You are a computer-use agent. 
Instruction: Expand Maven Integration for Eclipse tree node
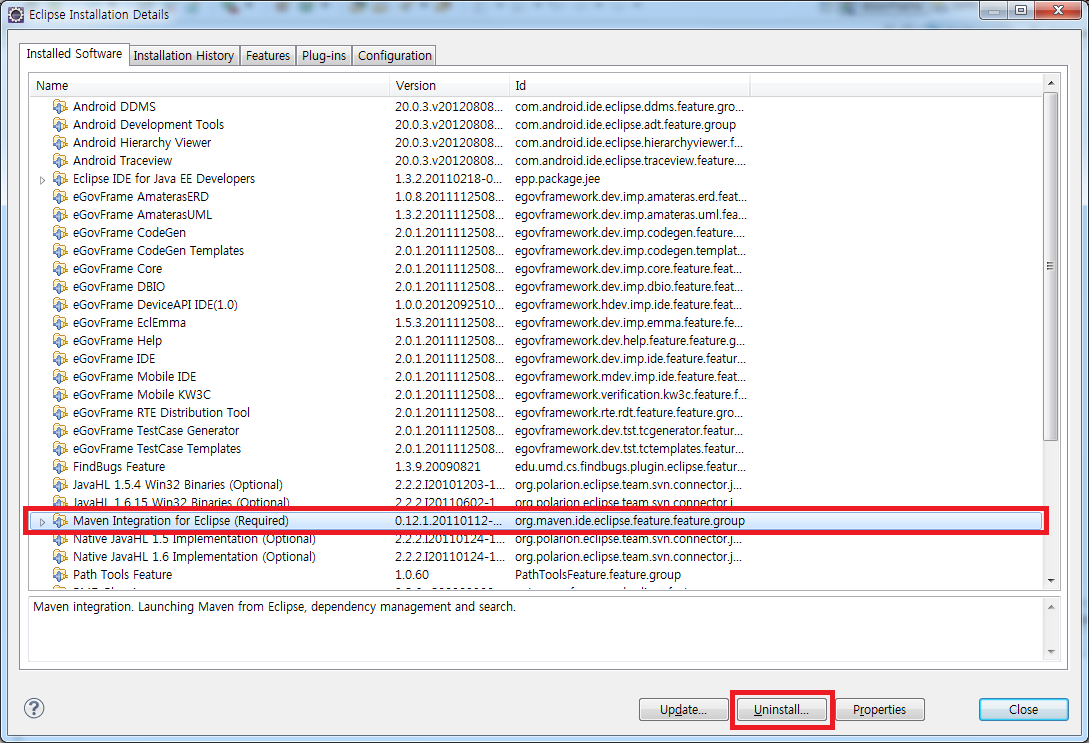point(42,522)
